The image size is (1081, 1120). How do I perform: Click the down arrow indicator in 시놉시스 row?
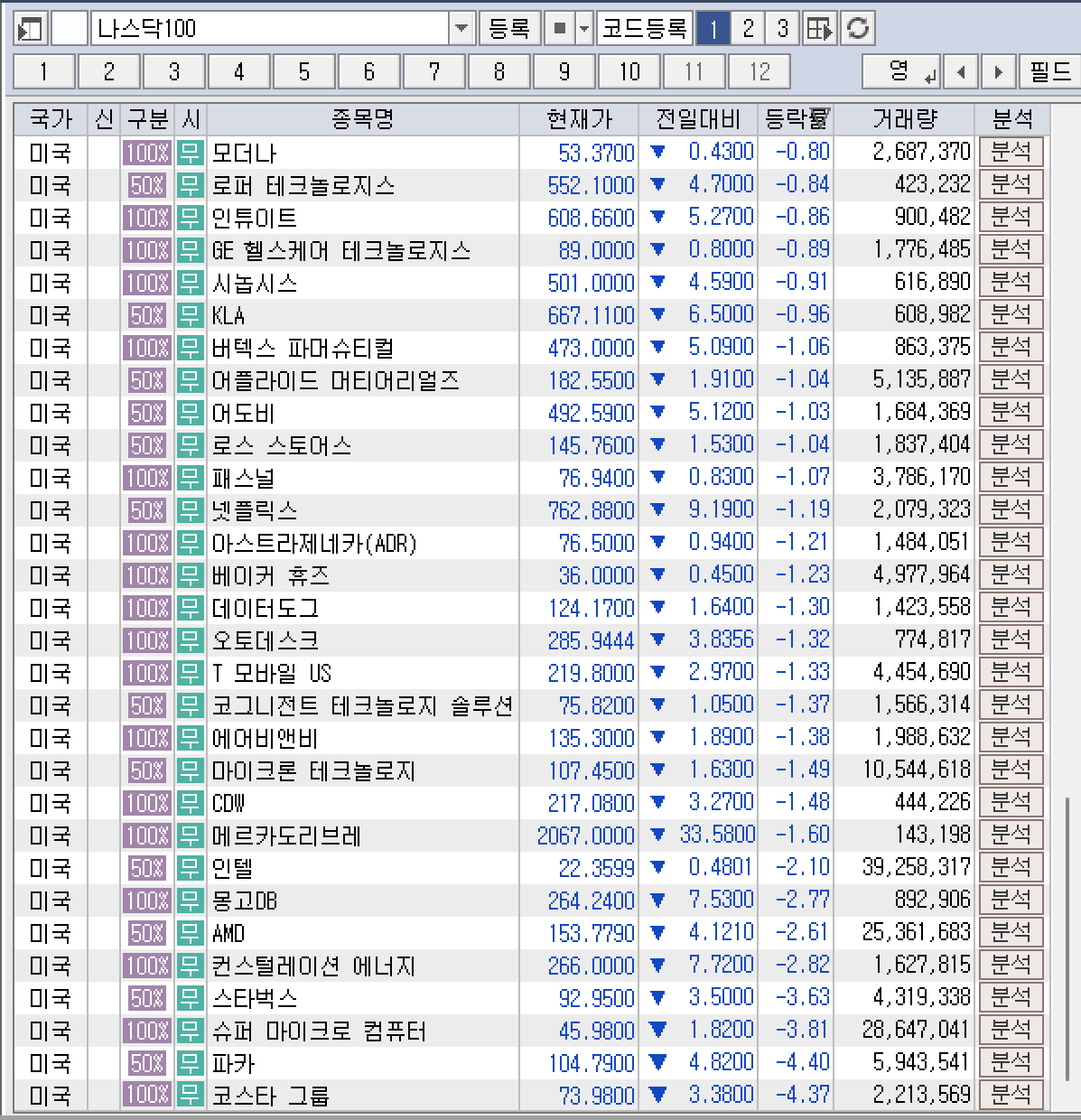(x=657, y=282)
